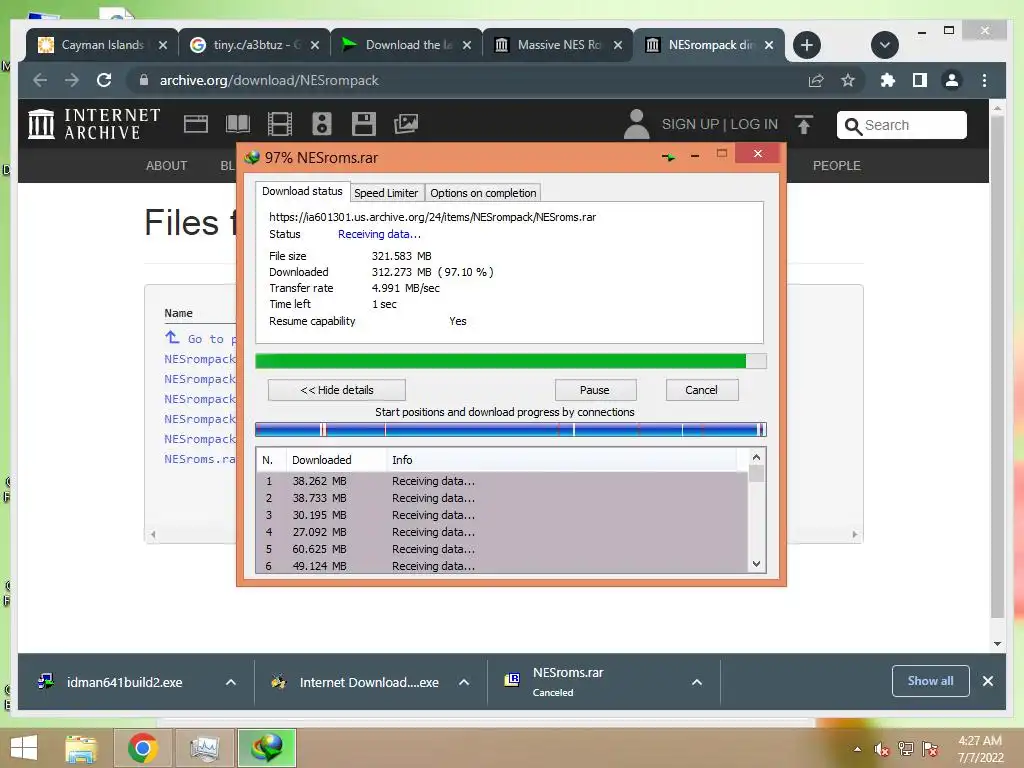Open ABOUT menu link

tap(167, 166)
